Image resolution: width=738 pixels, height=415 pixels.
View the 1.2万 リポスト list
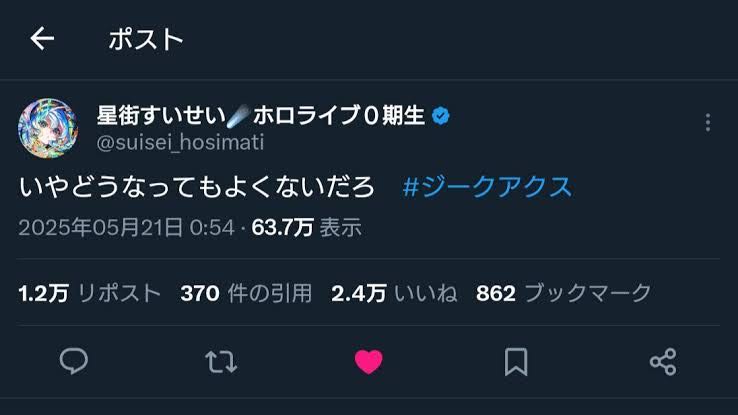(x=89, y=293)
